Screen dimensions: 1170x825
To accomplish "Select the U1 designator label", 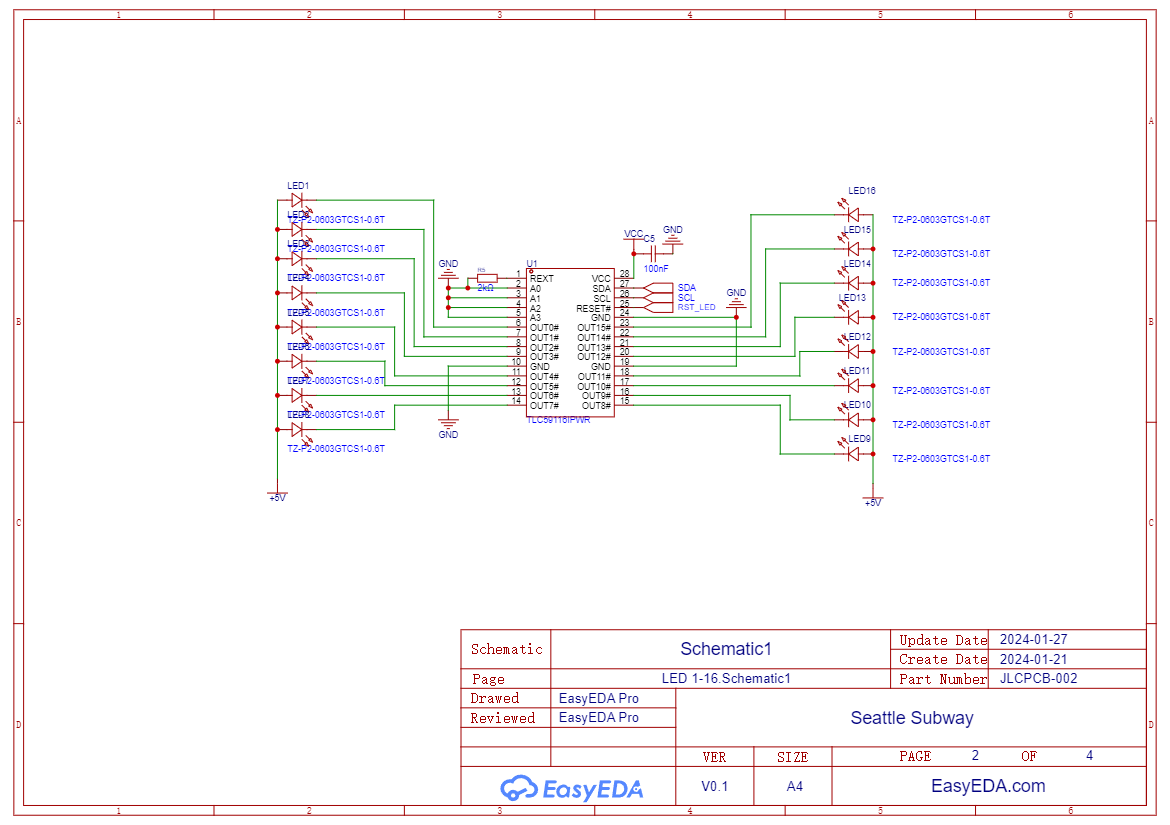I will [531, 263].
